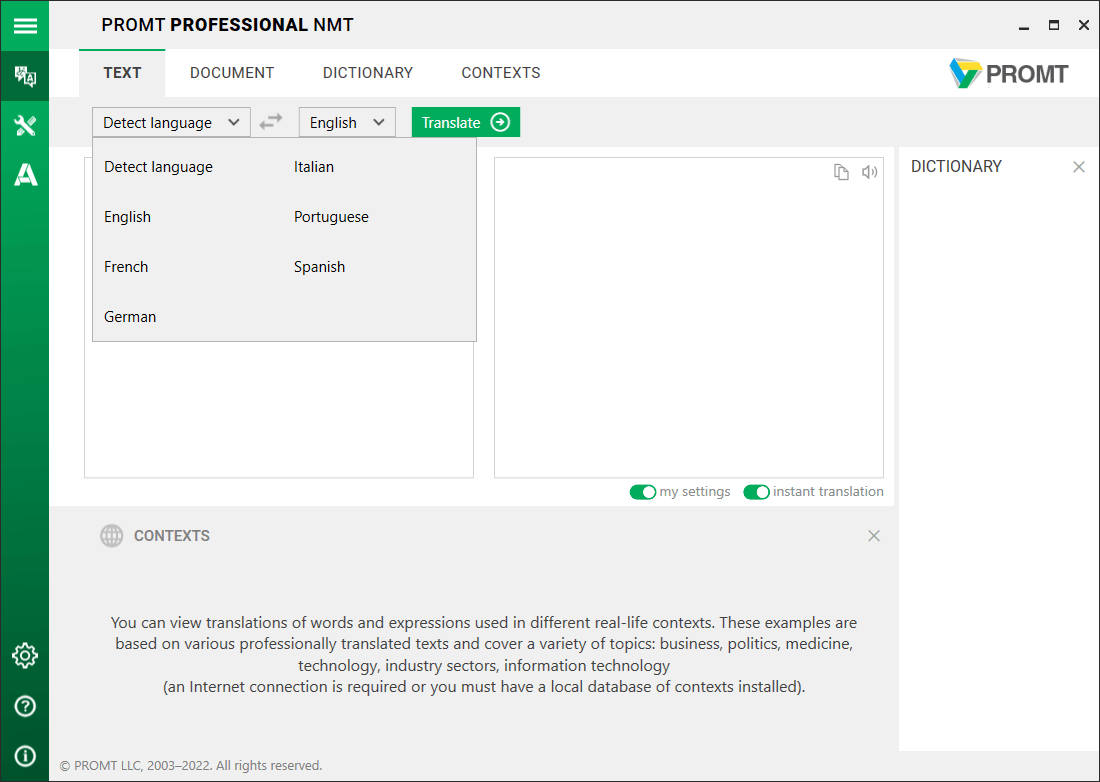This screenshot has width=1100, height=782.
Task: Switch to the TEXT tab
Action: [x=122, y=73]
